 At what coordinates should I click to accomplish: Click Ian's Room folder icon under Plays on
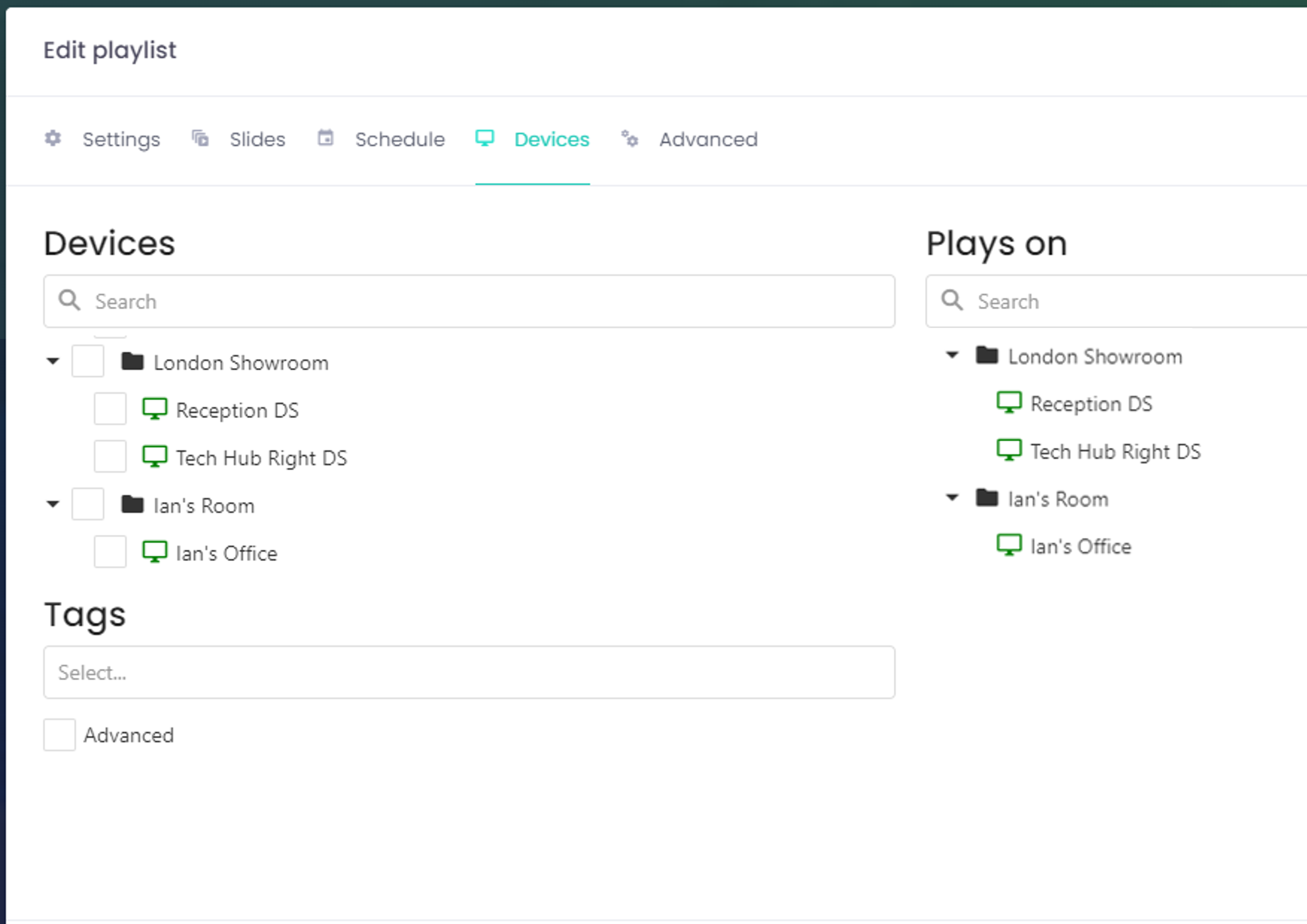click(x=987, y=497)
